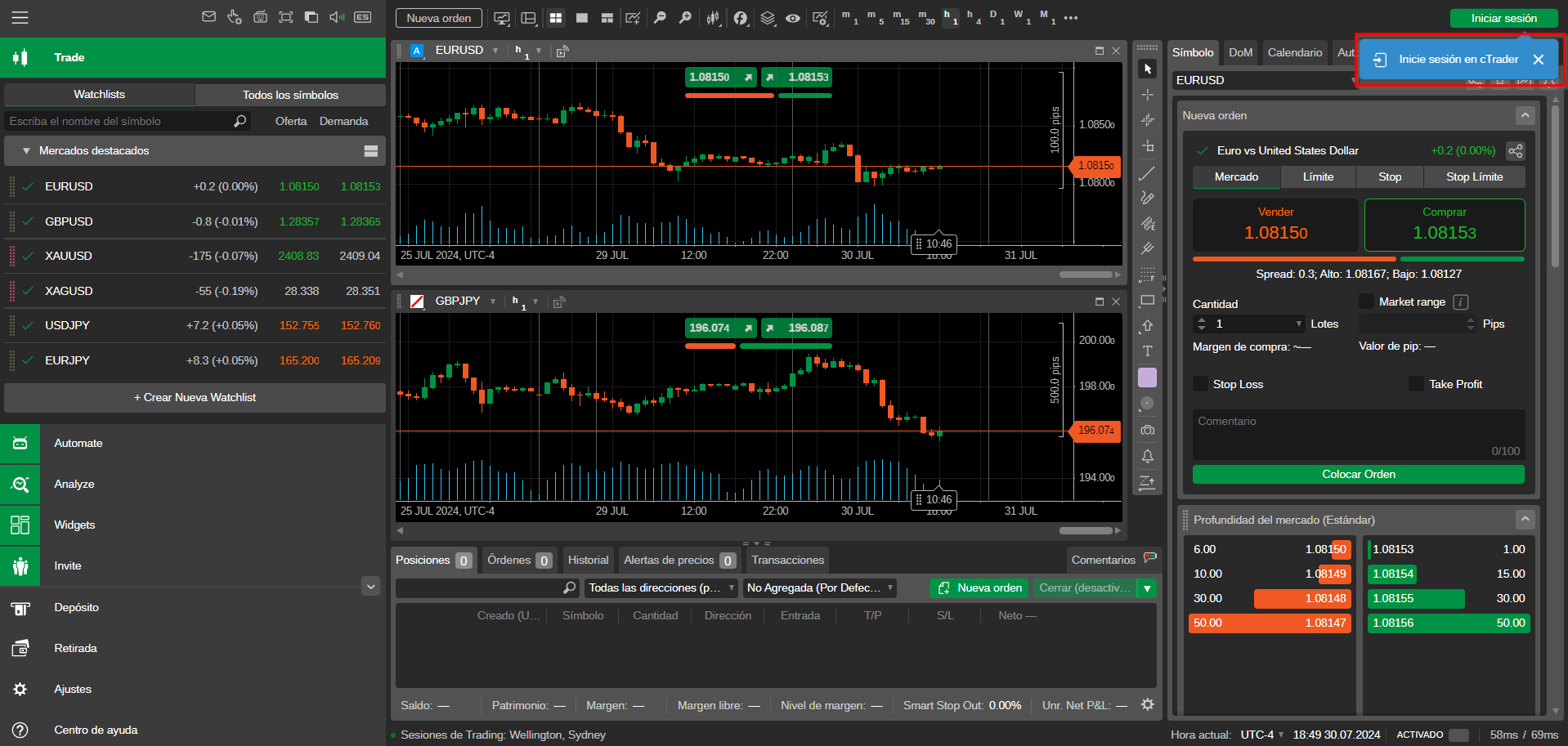The width and height of the screenshot is (1568, 746).
Task: Click the price alert bell icon
Action: (x=1147, y=456)
